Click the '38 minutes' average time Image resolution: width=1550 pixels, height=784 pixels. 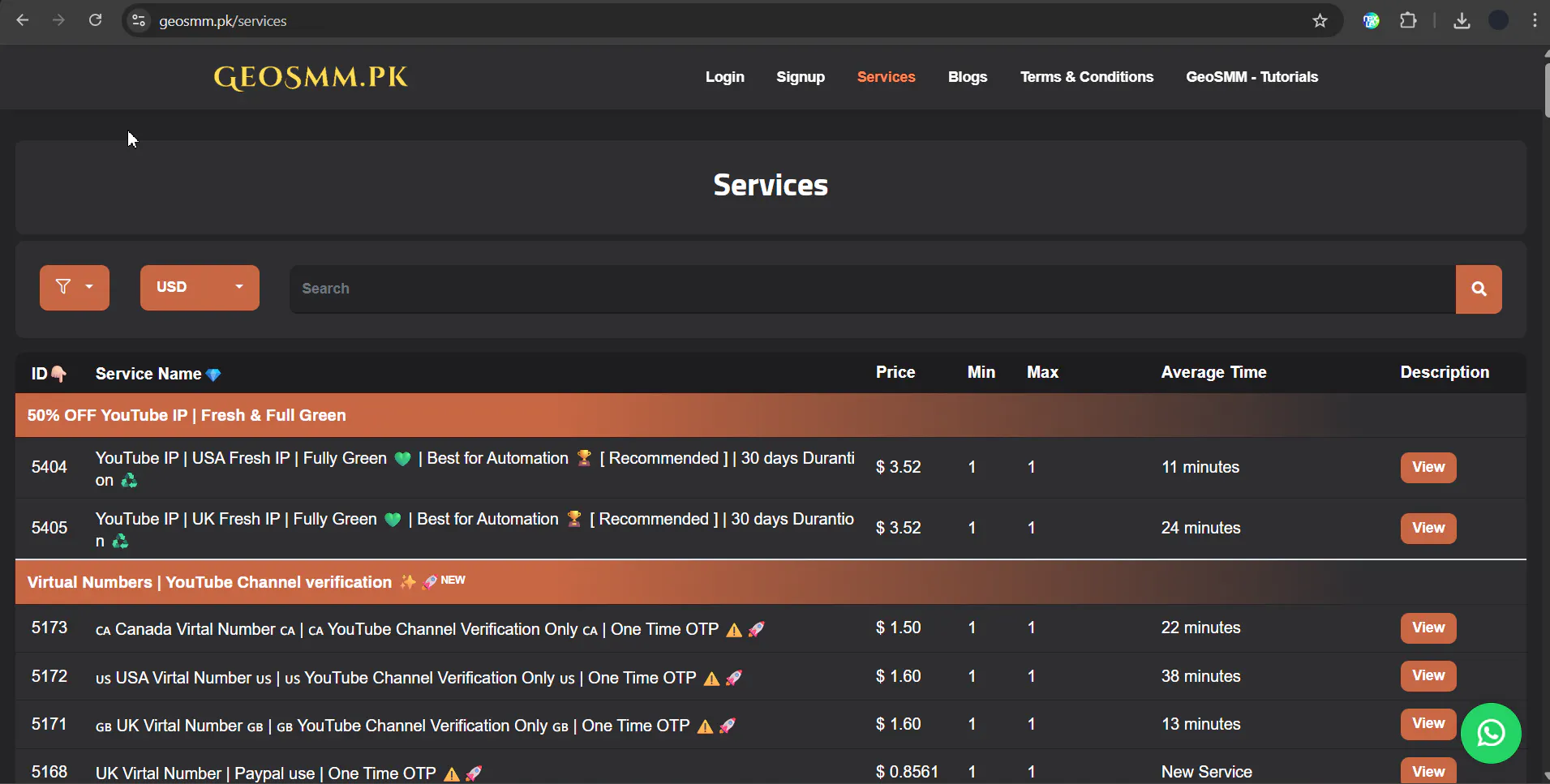tap(1200, 676)
